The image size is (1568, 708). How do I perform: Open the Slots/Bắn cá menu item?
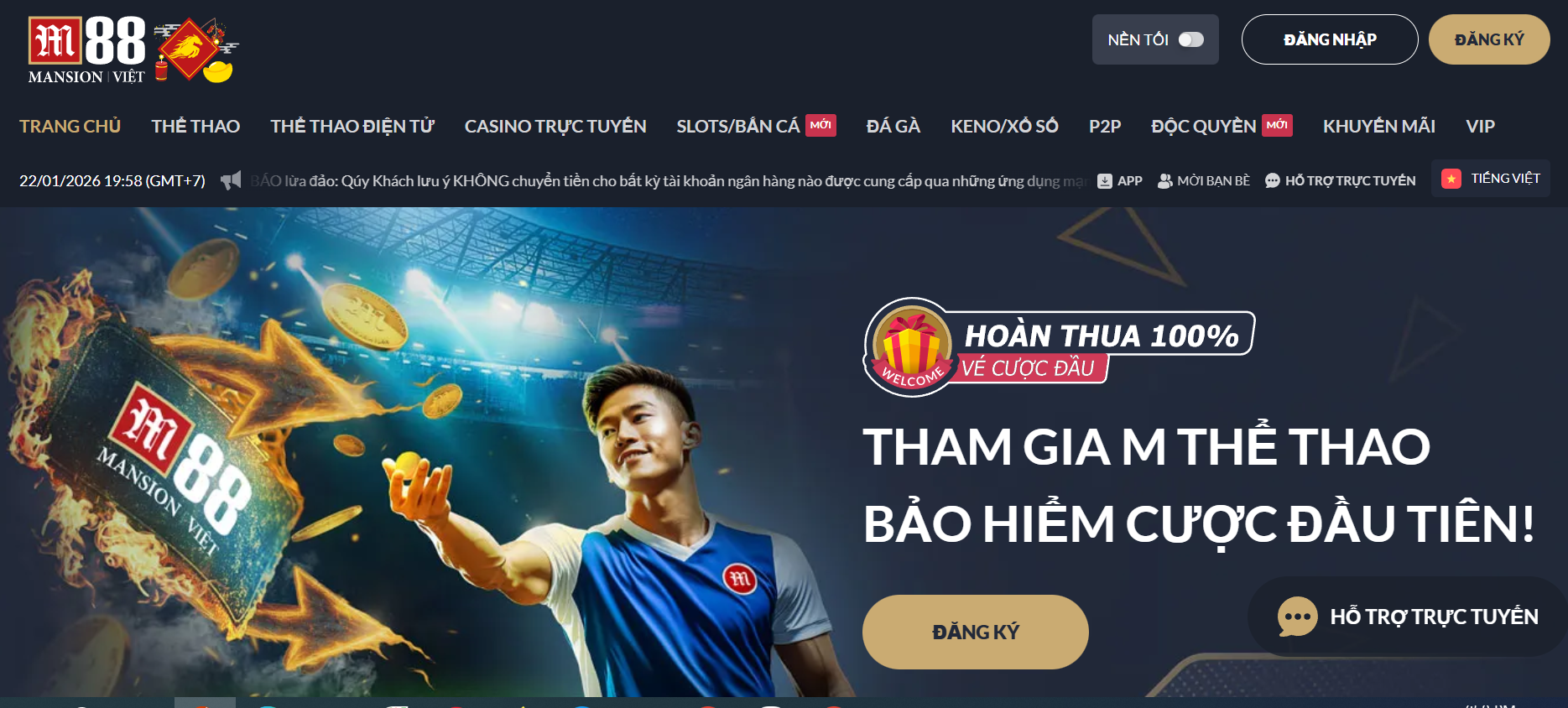point(738,126)
